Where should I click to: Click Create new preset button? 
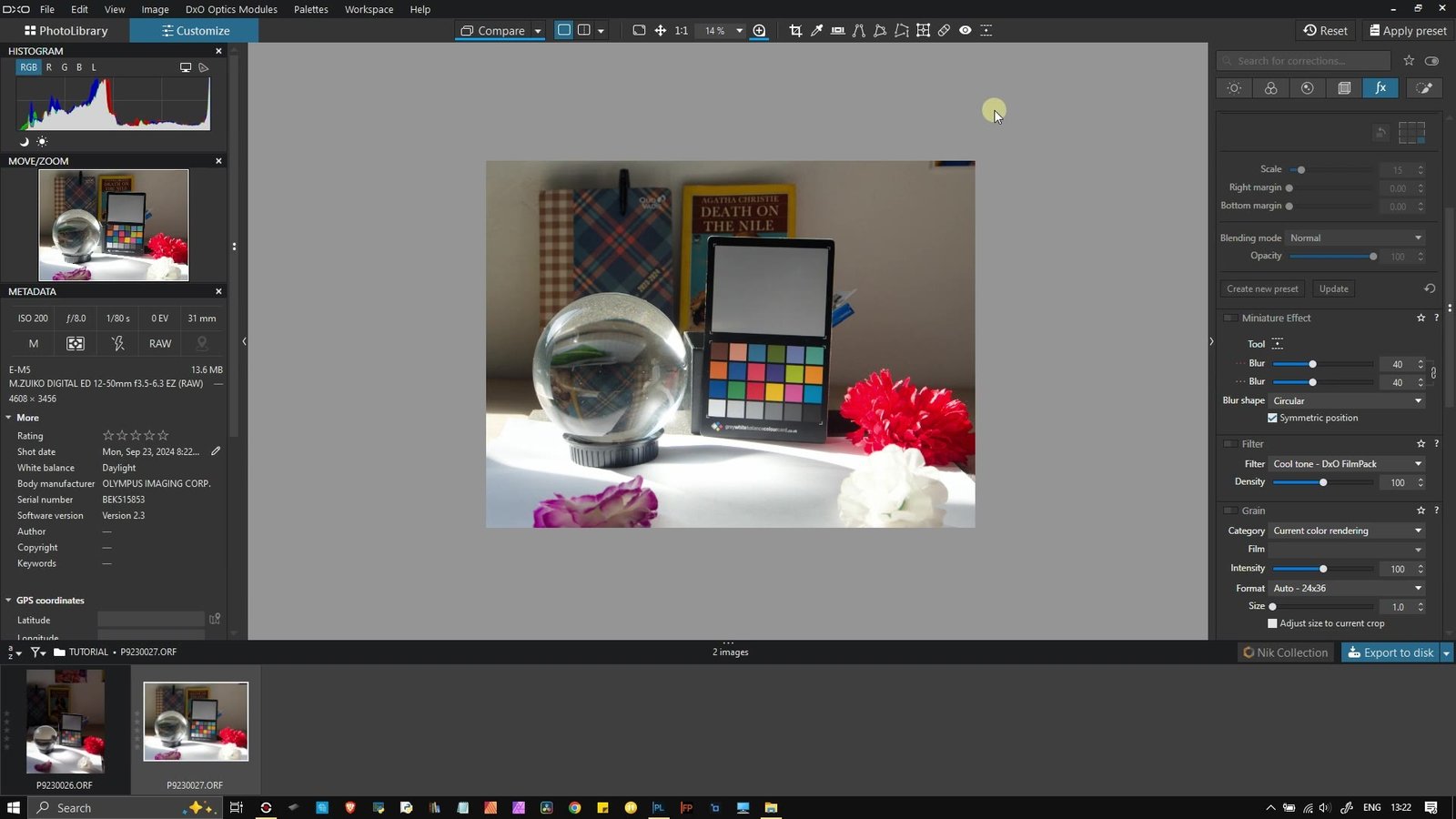[x=1262, y=288]
